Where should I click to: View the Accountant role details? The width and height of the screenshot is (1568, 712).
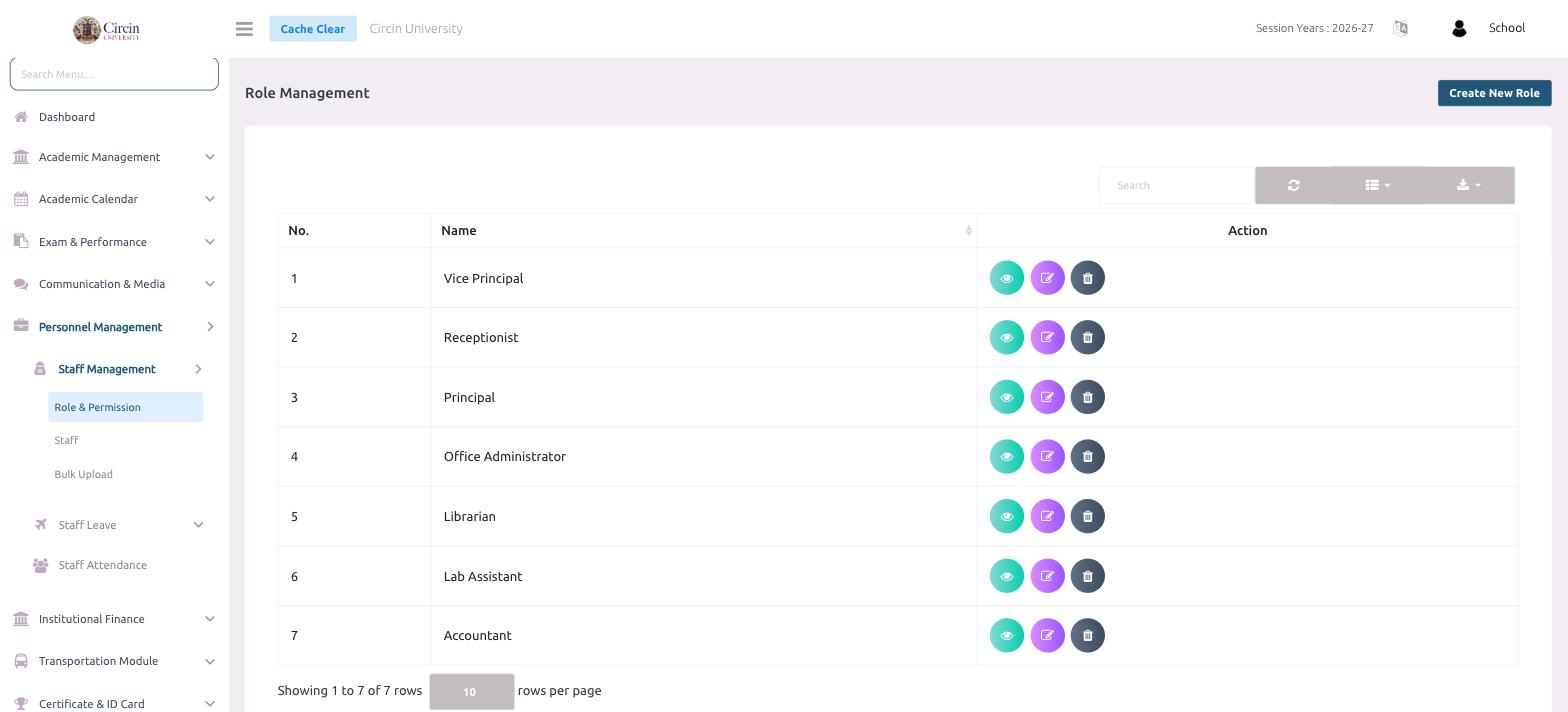(1006, 635)
